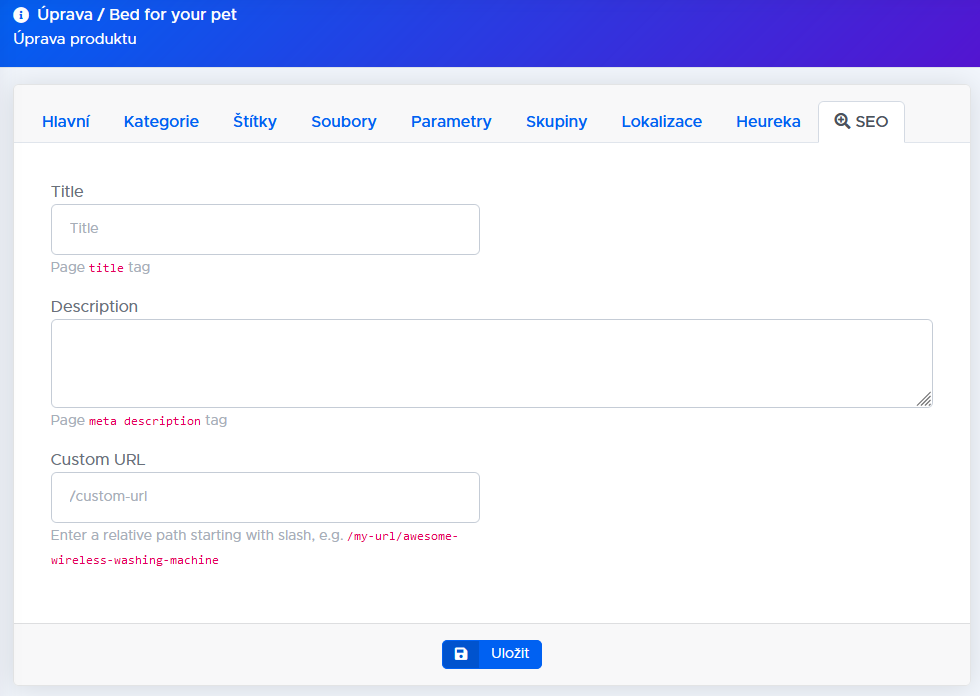Switch to the Skupiny tab

(x=556, y=122)
